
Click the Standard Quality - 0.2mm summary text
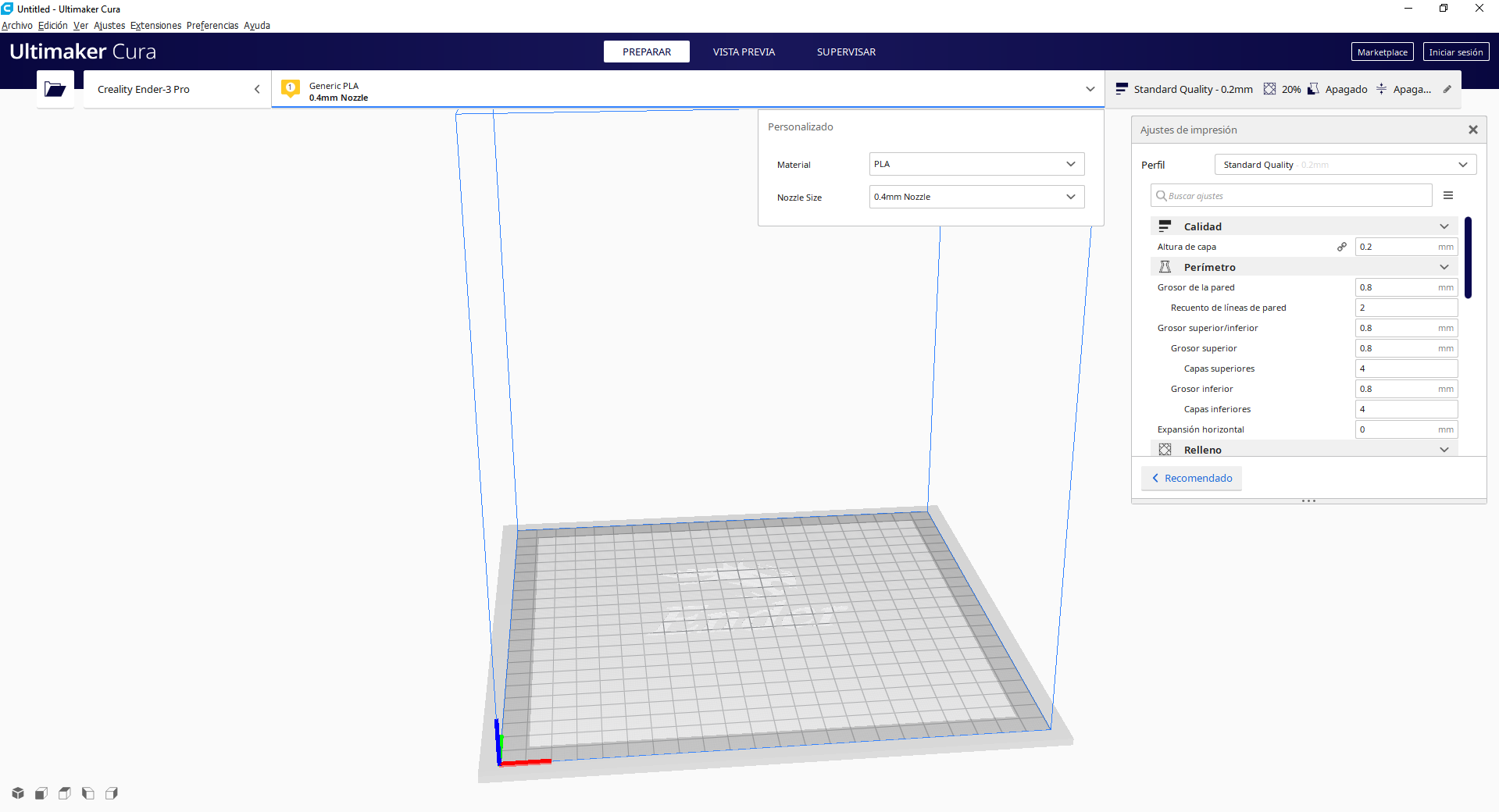(x=1193, y=89)
